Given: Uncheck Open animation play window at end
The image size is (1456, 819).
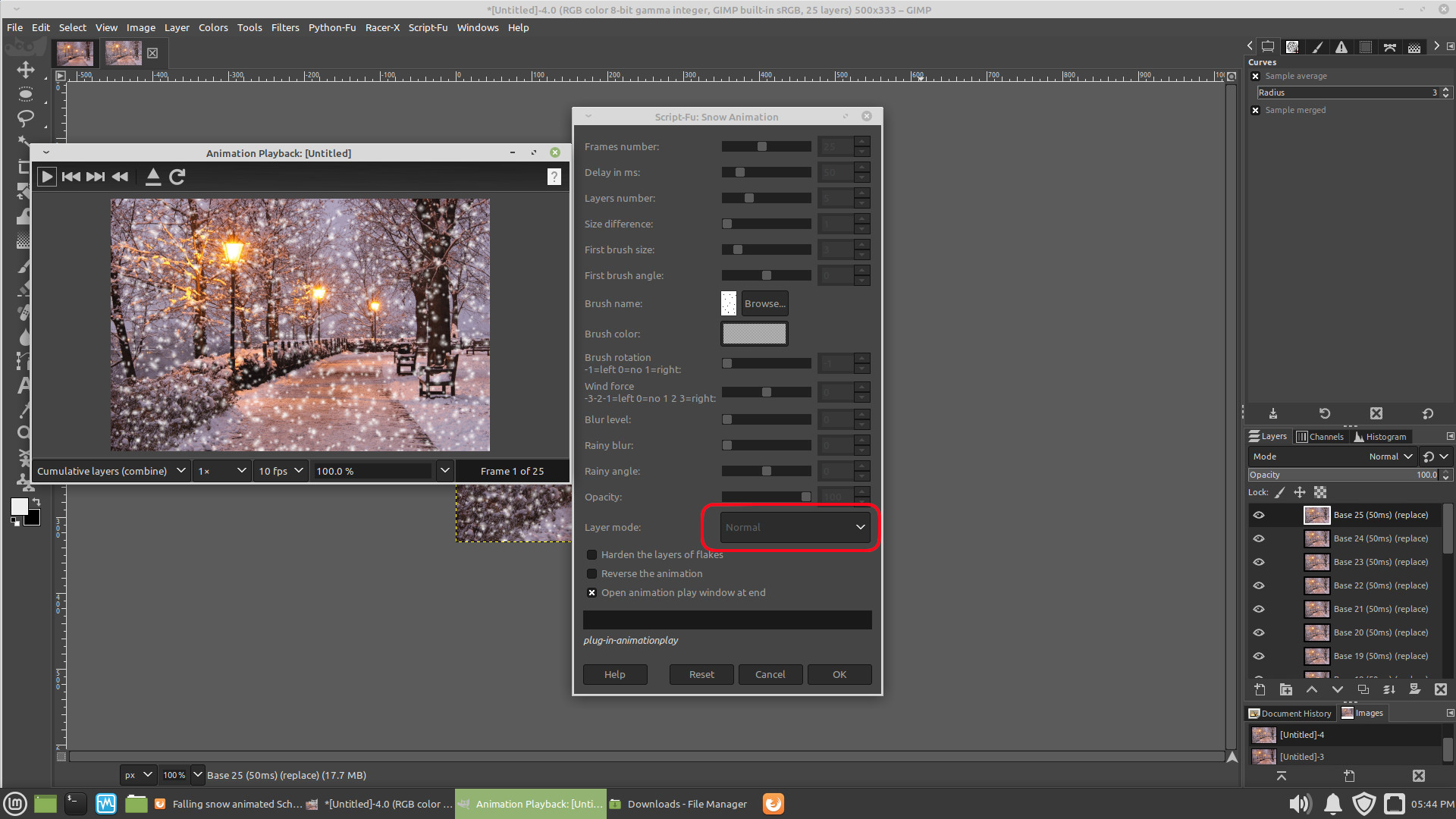Looking at the screenshot, I should point(592,593).
